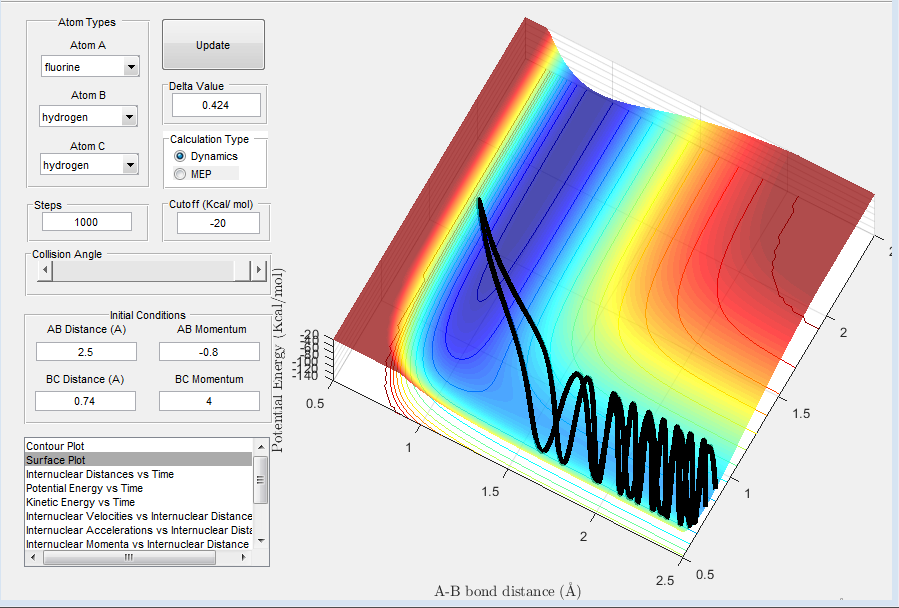Select Contour Plot from the list
The height and width of the screenshot is (608, 899).
[138, 446]
